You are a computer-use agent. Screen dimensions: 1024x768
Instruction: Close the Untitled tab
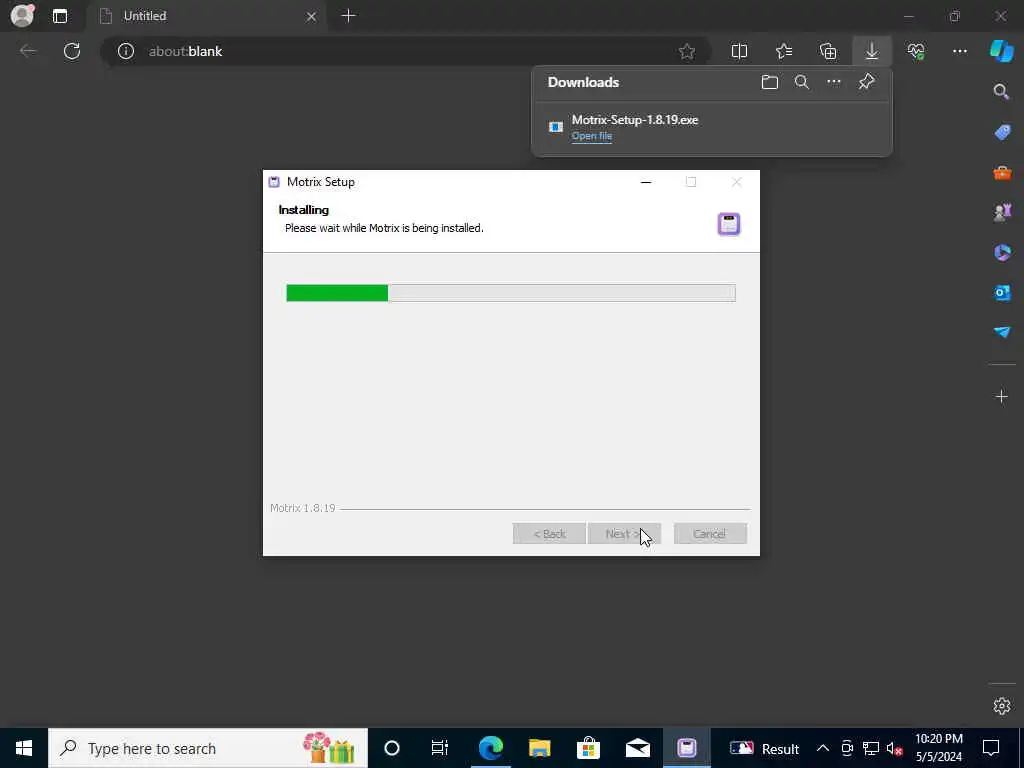tap(312, 16)
